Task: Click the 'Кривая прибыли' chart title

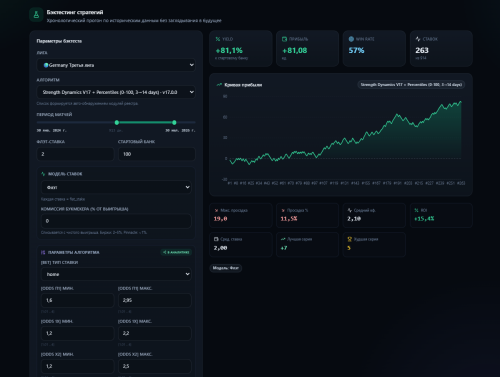Action: tap(243, 85)
